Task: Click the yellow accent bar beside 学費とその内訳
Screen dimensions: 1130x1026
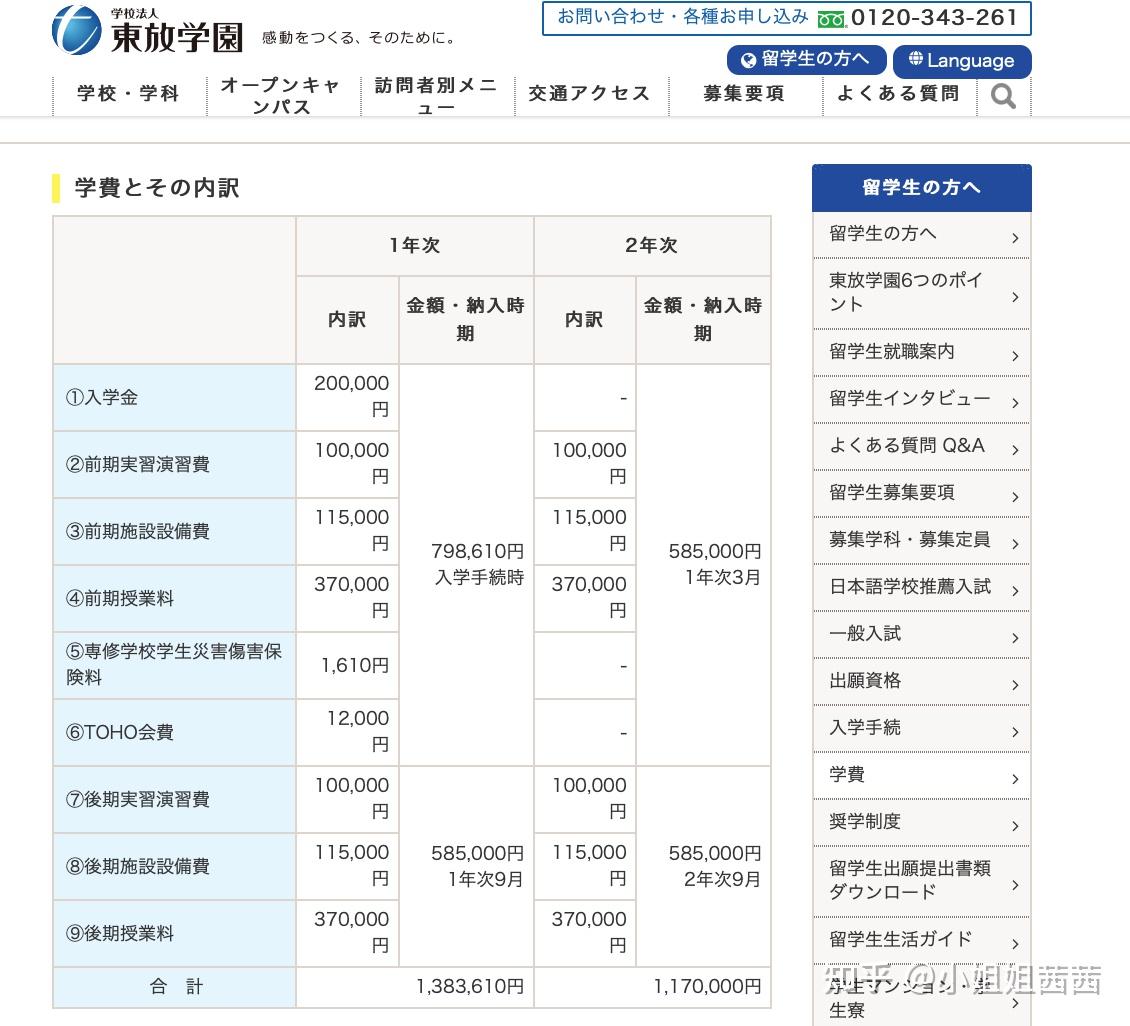Action: click(x=56, y=188)
